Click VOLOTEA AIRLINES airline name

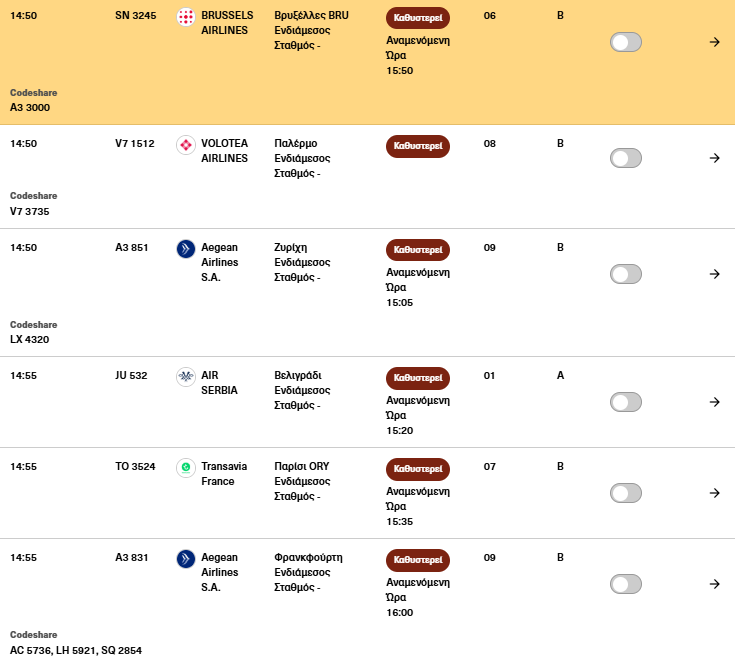point(224,151)
